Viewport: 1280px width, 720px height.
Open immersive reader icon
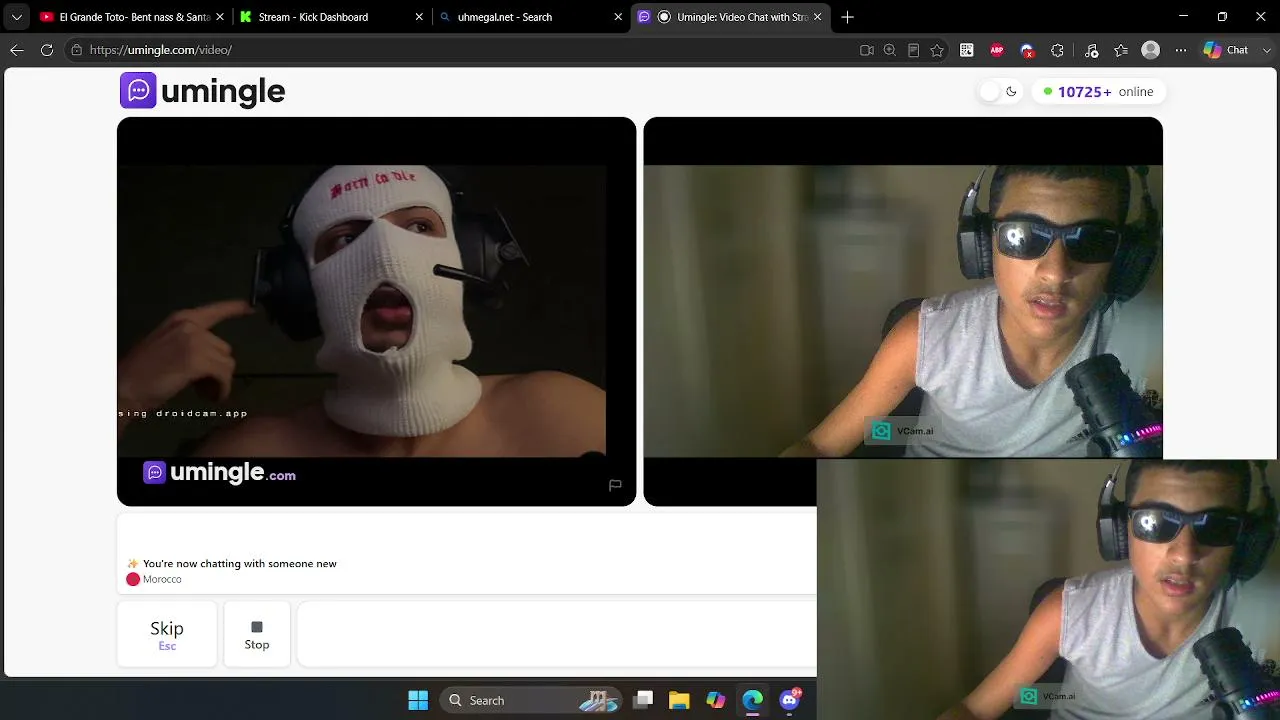[913, 50]
